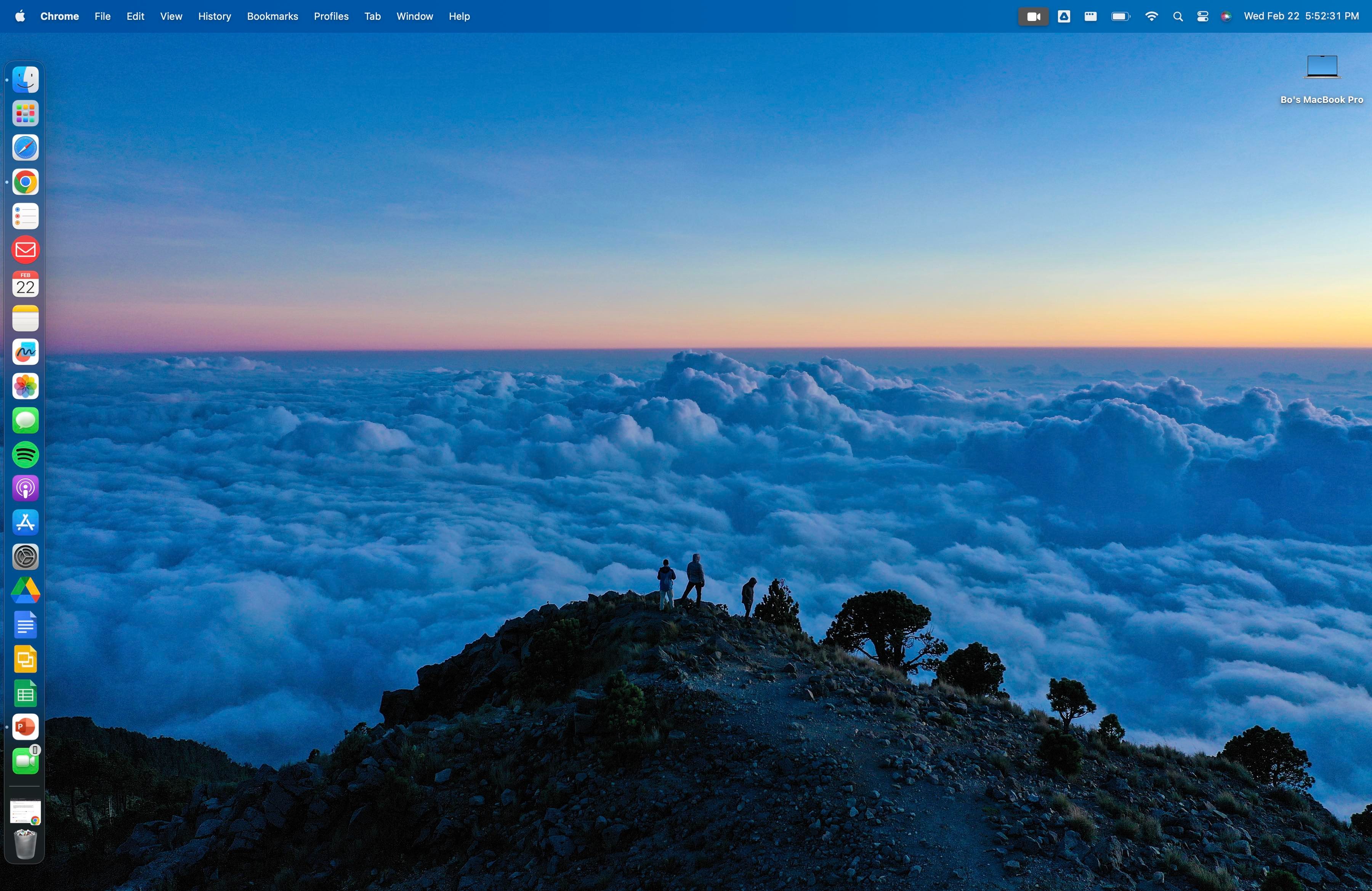The width and height of the screenshot is (1372, 891).
Task: Open System Settings gear icon
Action: click(26, 557)
